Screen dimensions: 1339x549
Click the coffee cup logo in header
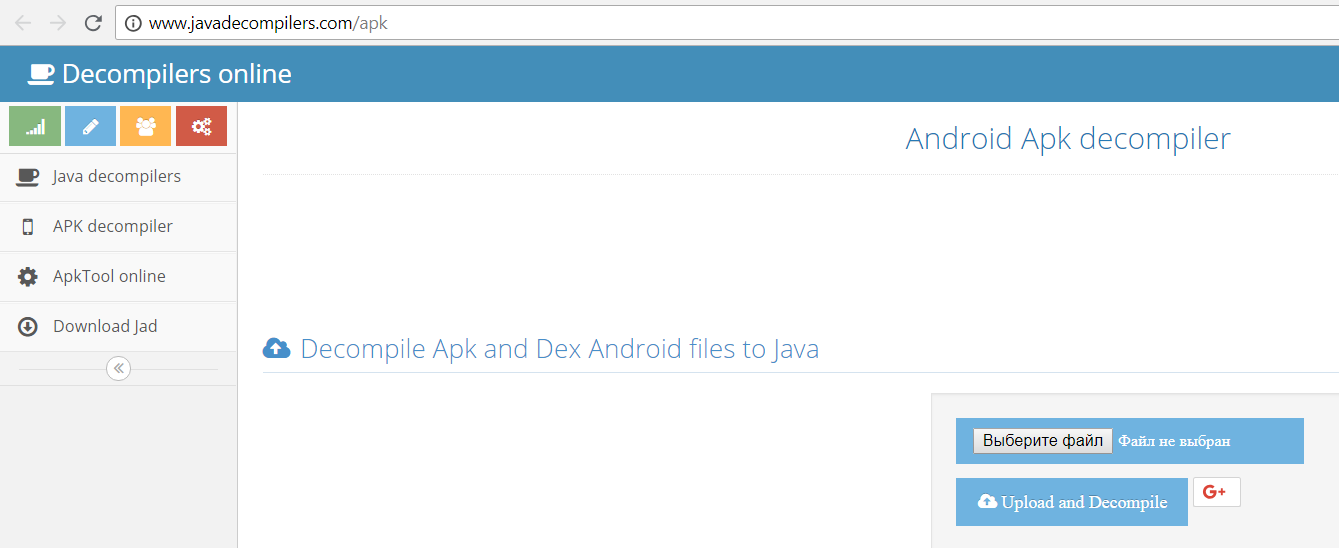[41, 74]
